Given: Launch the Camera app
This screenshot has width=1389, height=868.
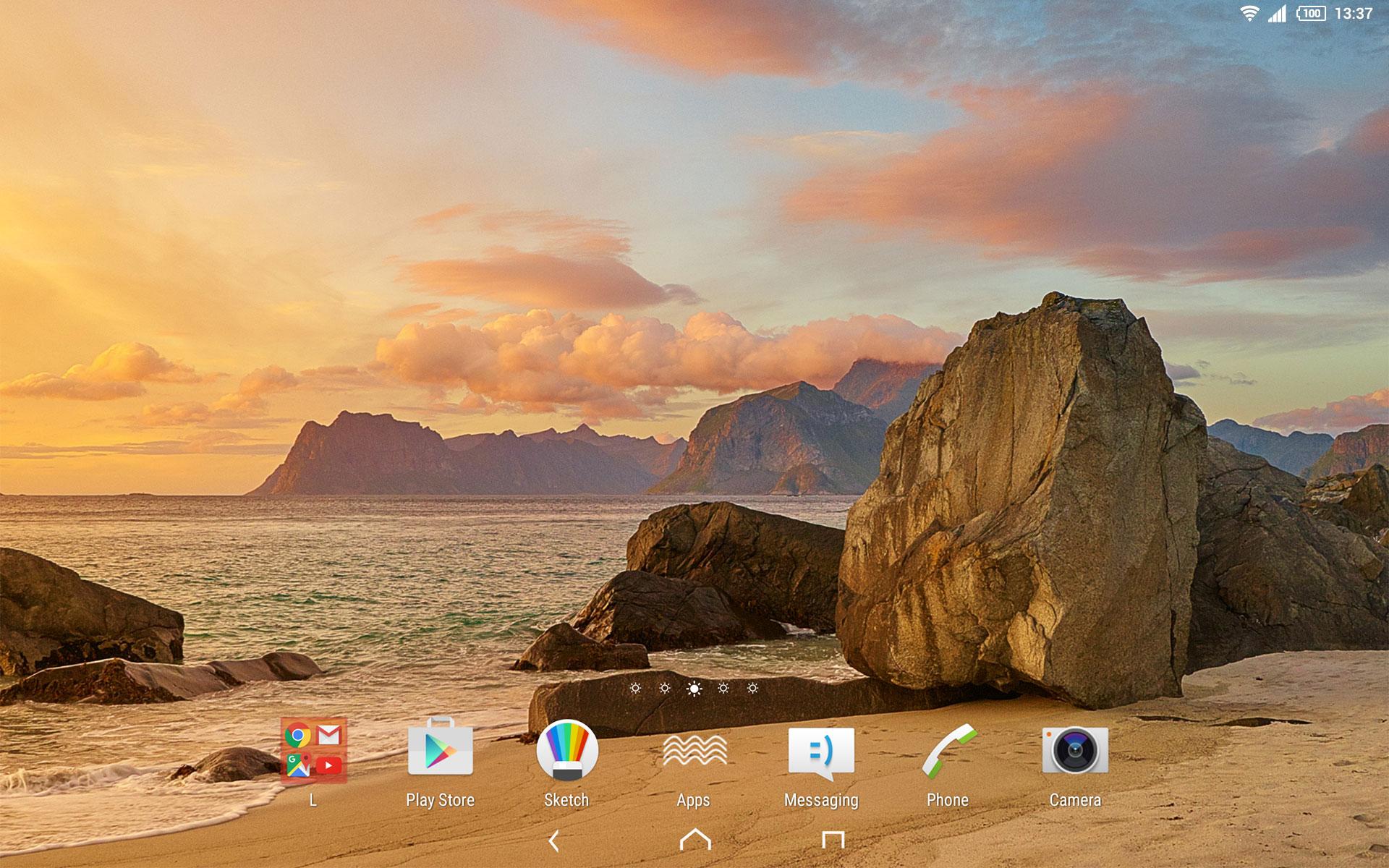Looking at the screenshot, I should [x=1075, y=750].
